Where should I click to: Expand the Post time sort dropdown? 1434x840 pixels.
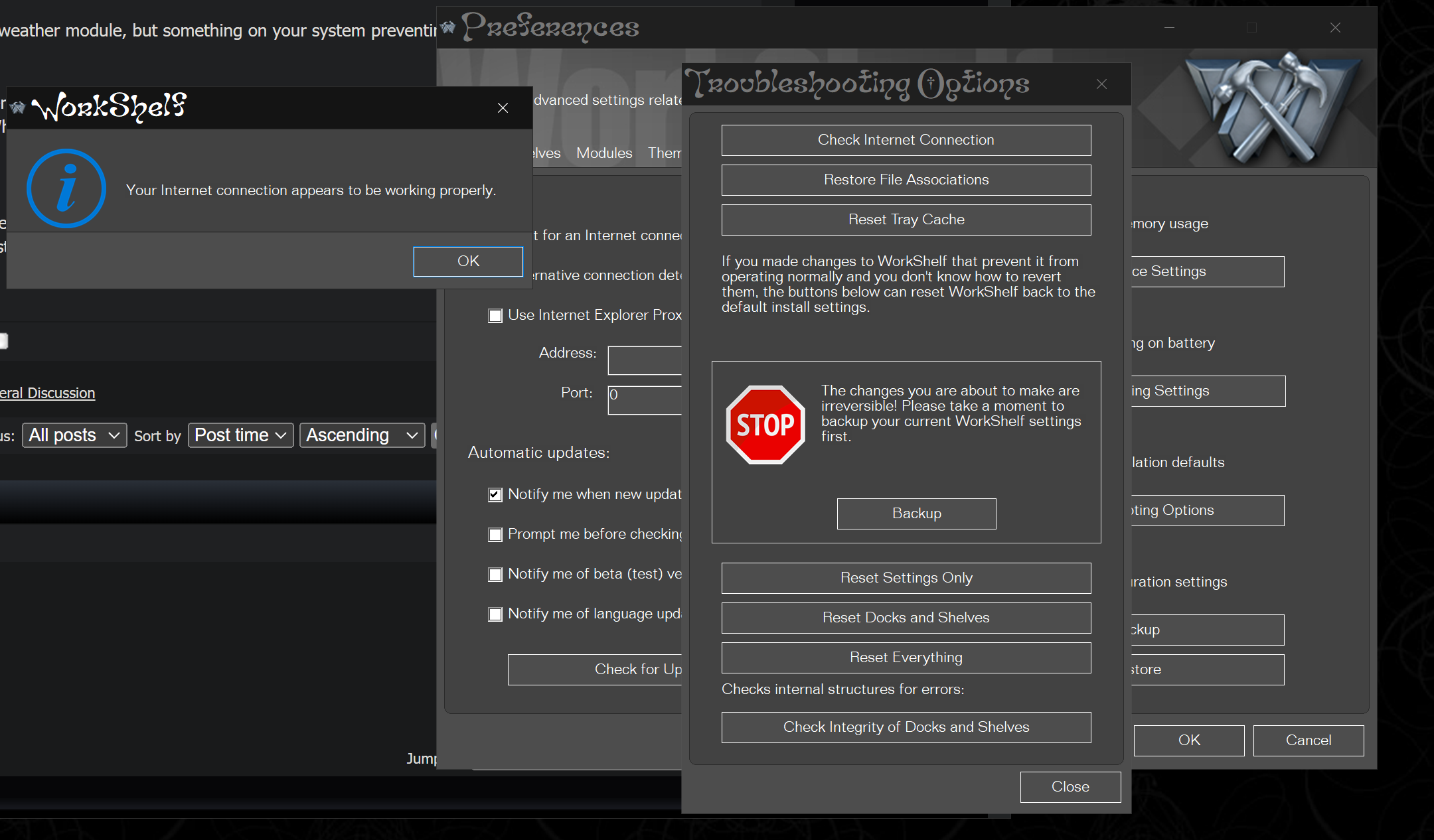(240, 435)
